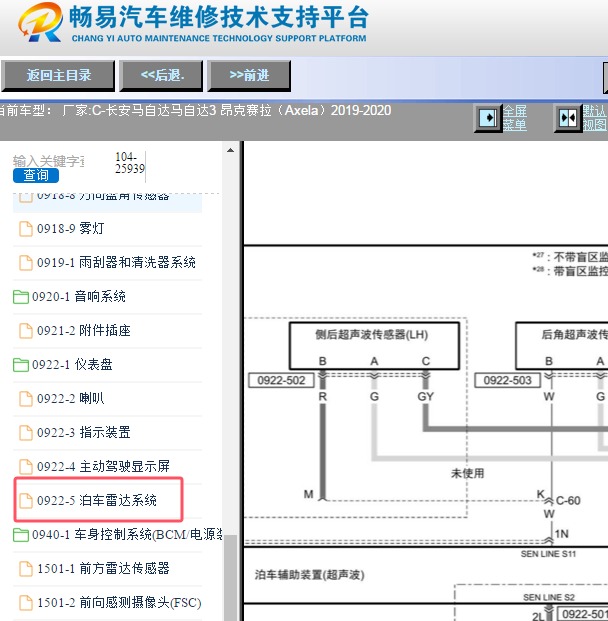Open 0918-9 雾灯 tree item
This screenshot has width=608, height=621.
tap(71, 229)
